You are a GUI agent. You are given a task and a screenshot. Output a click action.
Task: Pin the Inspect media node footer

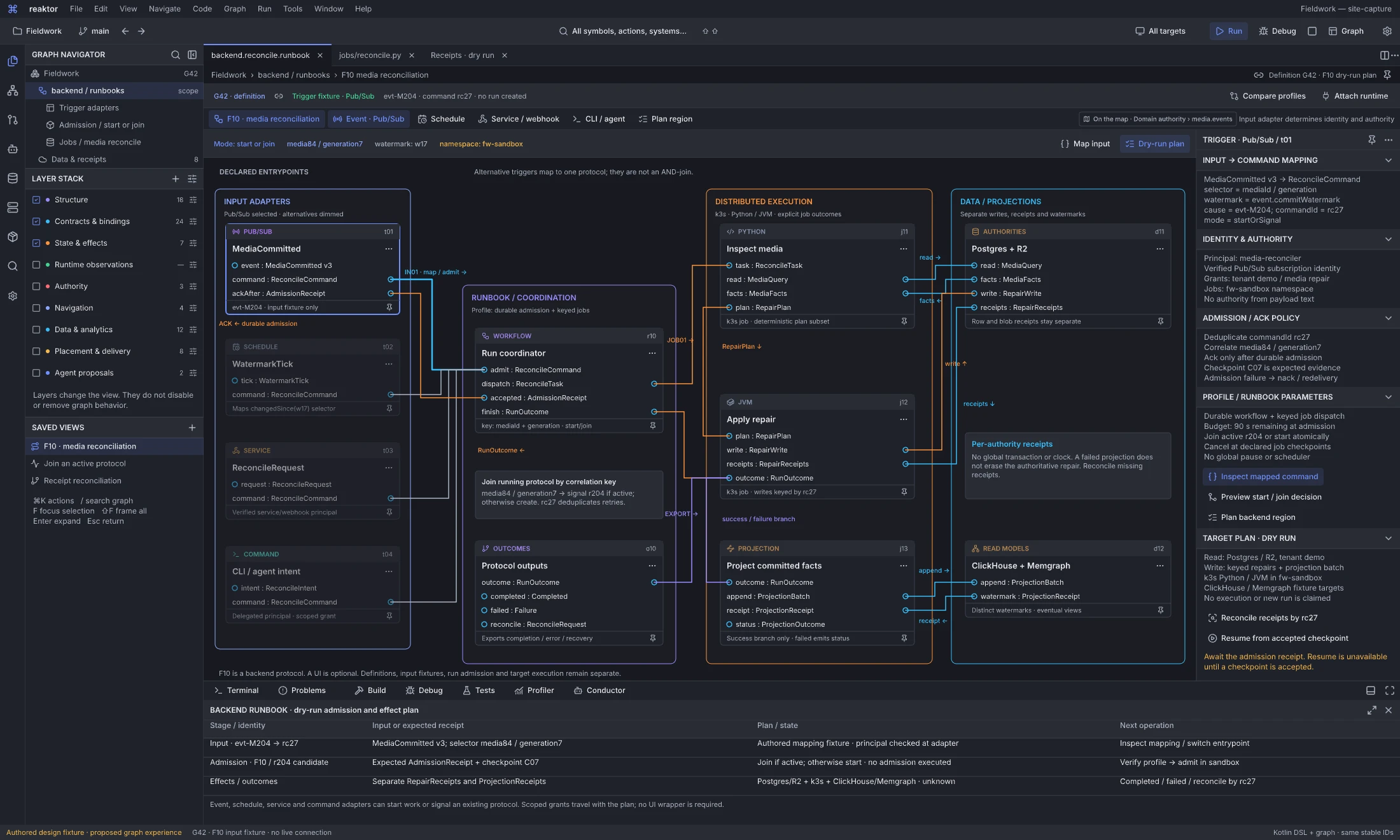tap(904, 321)
